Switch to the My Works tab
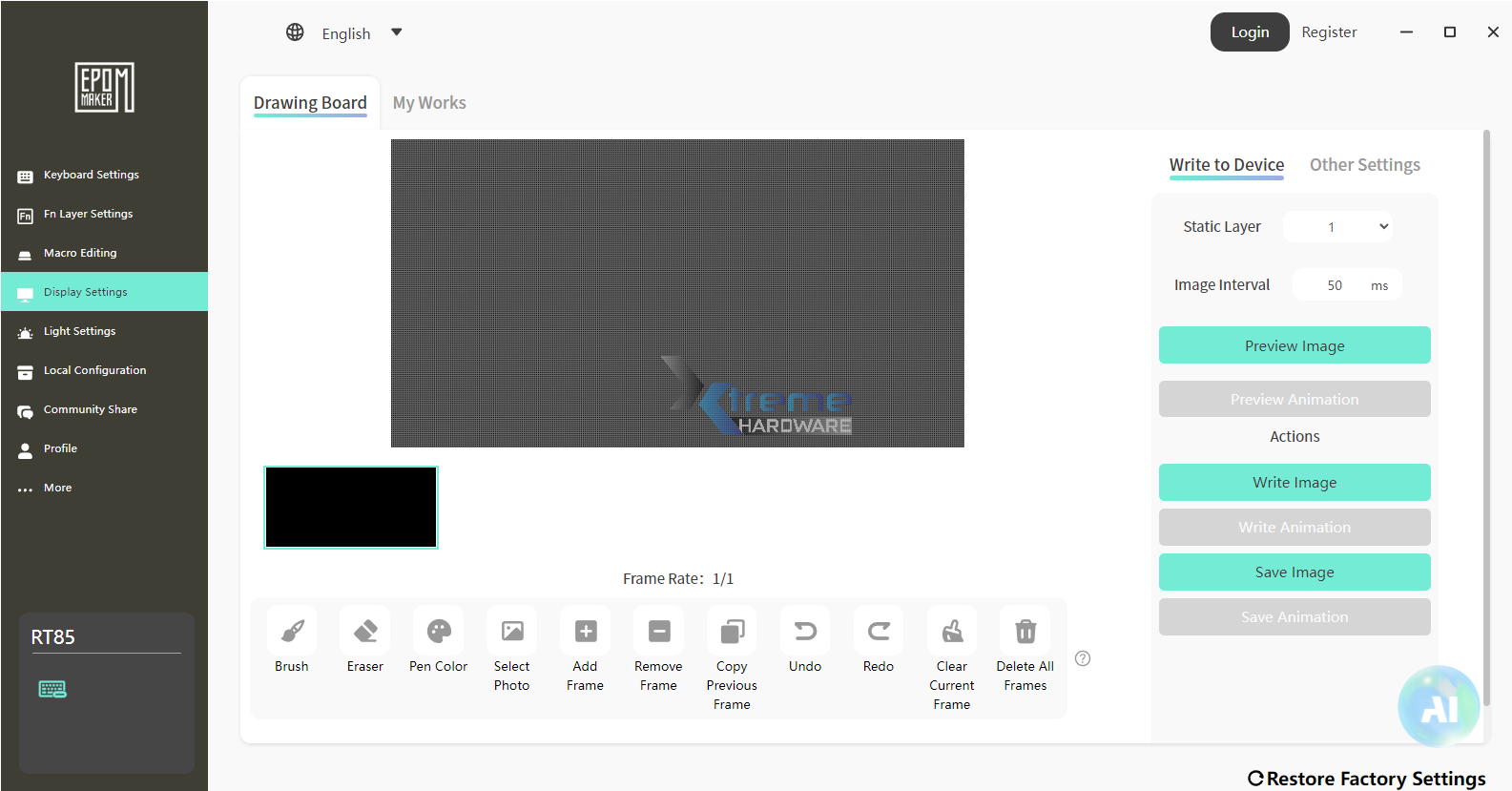The height and width of the screenshot is (791, 1512). [429, 103]
